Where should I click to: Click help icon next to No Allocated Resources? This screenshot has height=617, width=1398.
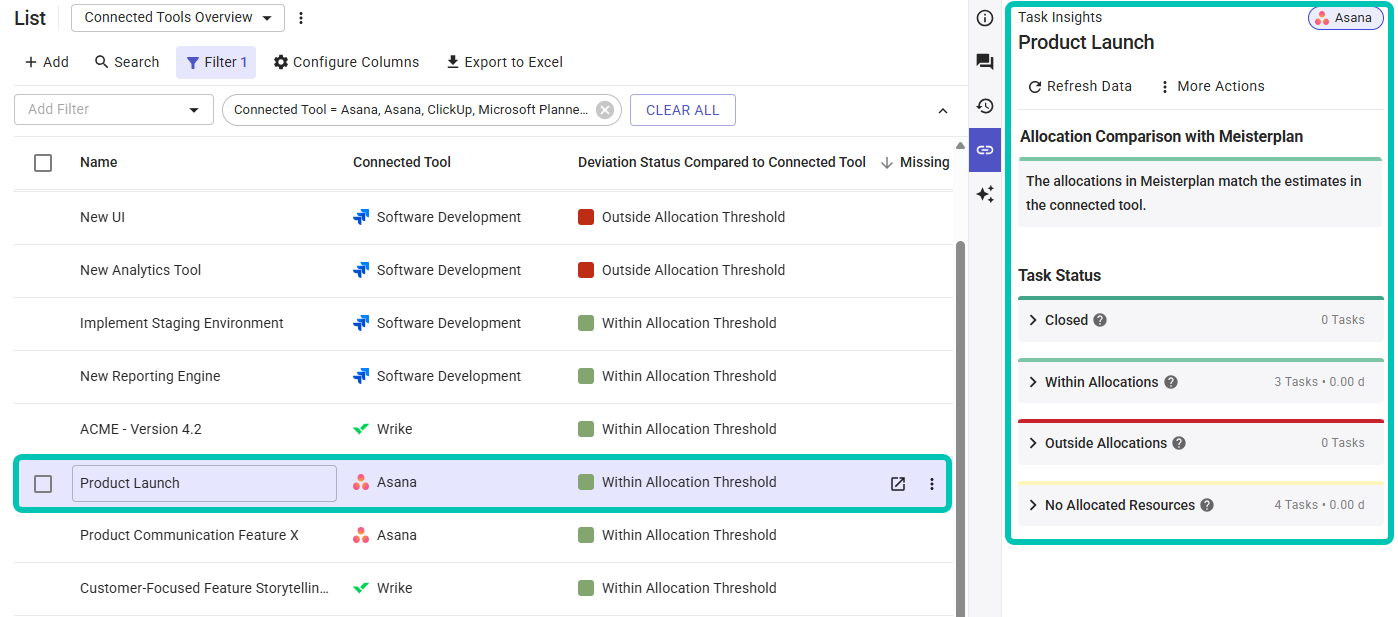pos(1207,505)
